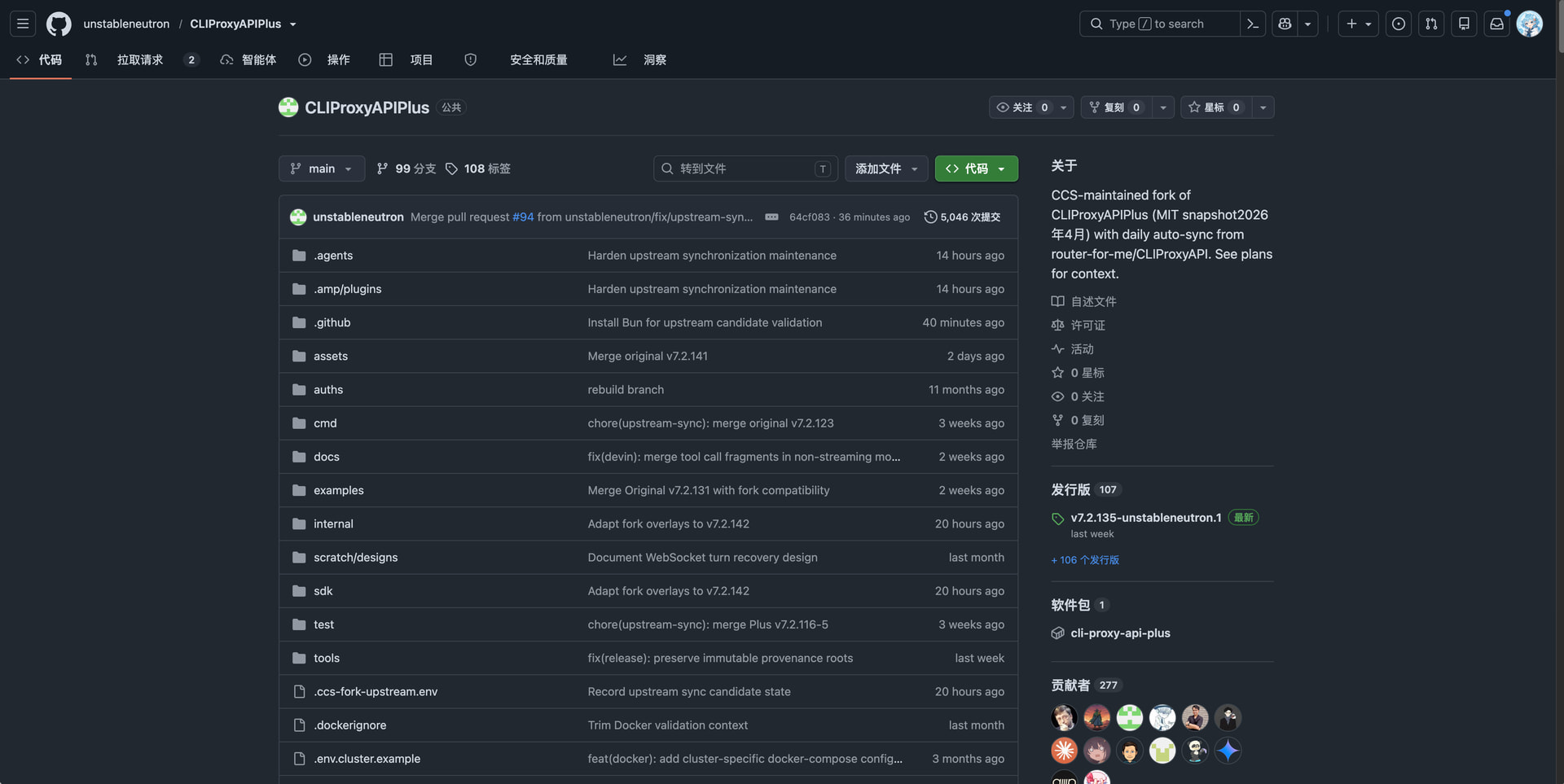Viewport: 1564px width, 784px height.
Task: Switch to the 操作 tab
Action: [324, 59]
